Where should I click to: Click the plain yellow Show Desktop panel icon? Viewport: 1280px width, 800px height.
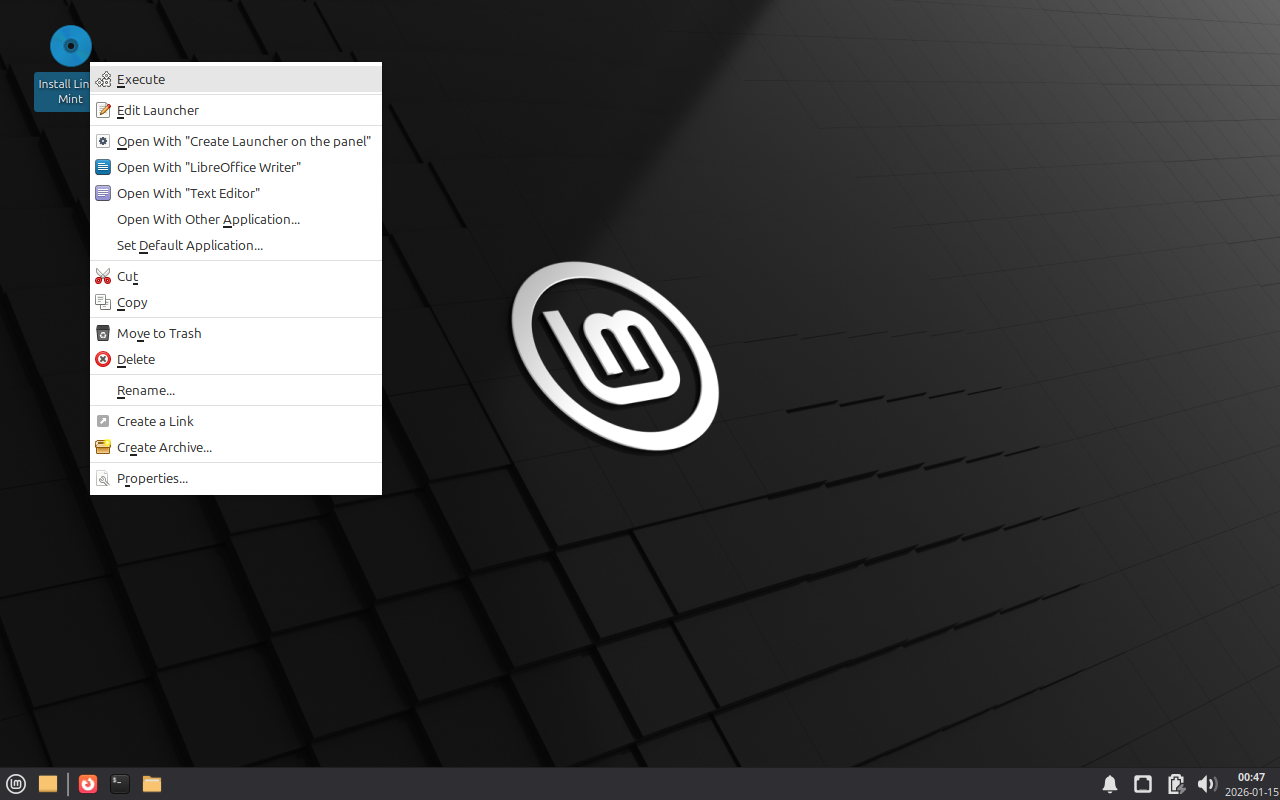48,784
